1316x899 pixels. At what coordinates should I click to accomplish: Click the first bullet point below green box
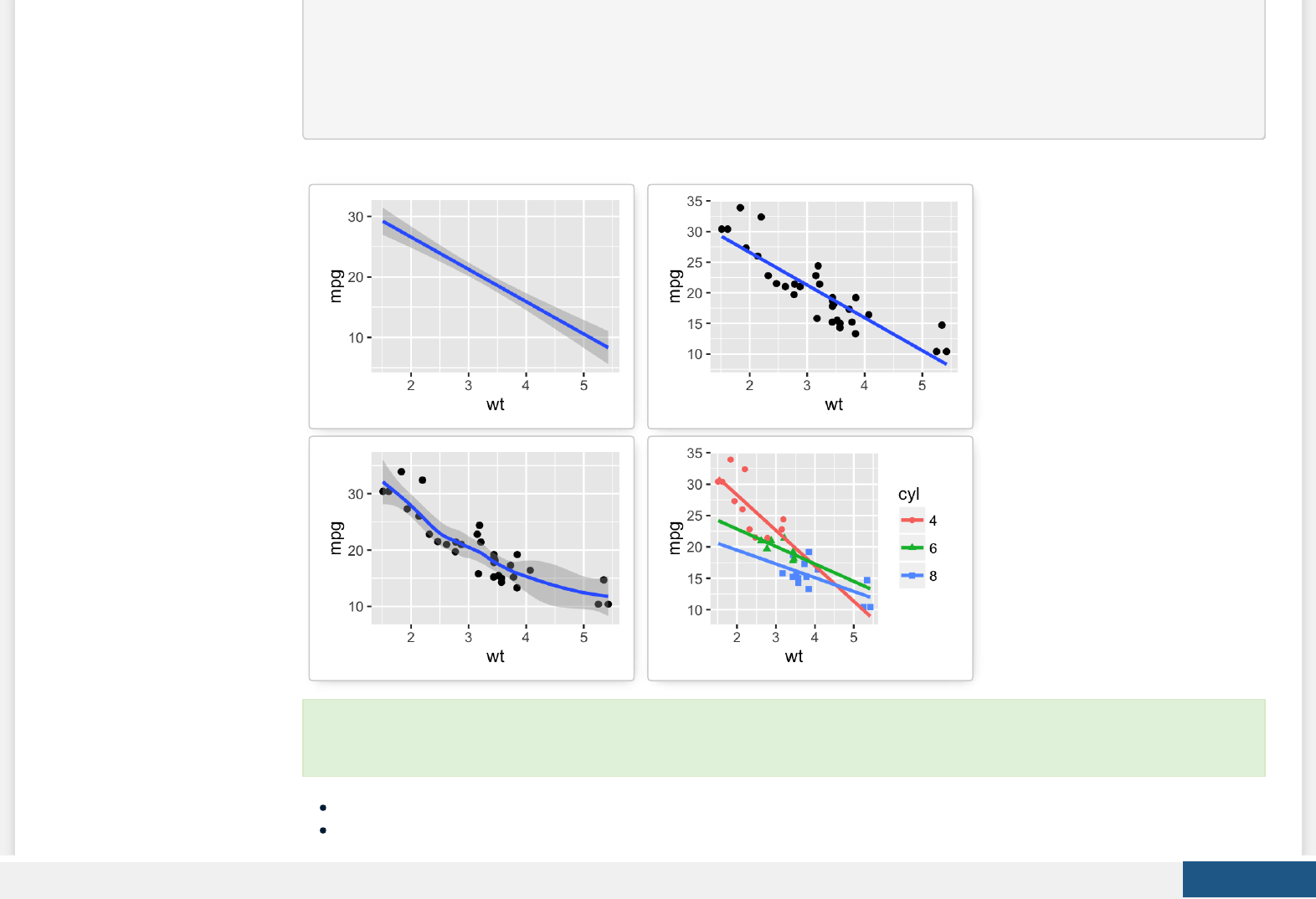pos(323,808)
